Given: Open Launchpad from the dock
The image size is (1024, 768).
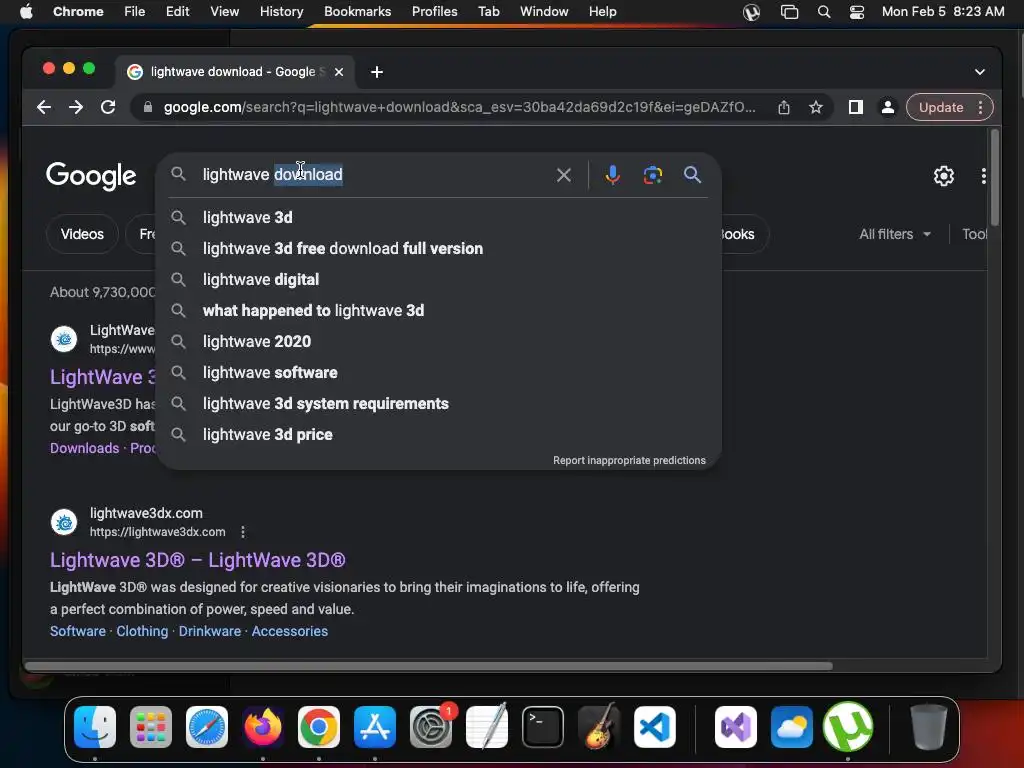Looking at the screenshot, I should click(151, 727).
